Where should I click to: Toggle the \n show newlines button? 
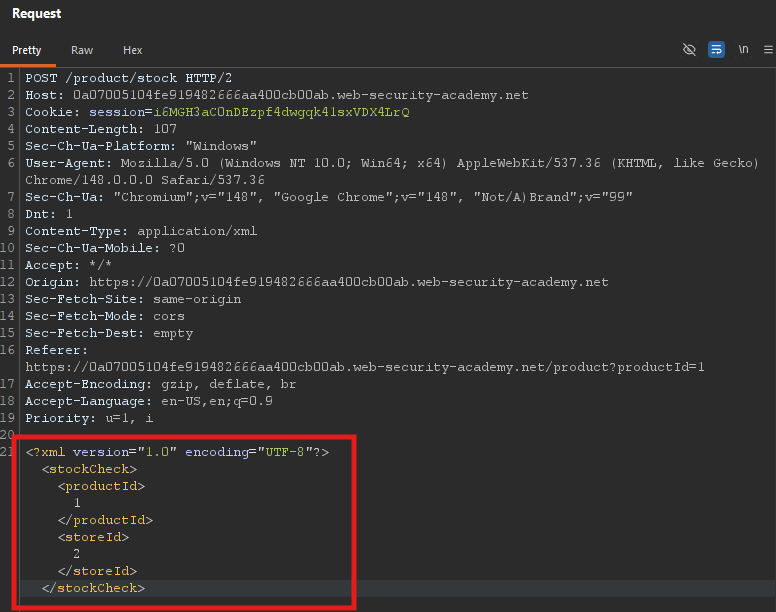(x=743, y=49)
